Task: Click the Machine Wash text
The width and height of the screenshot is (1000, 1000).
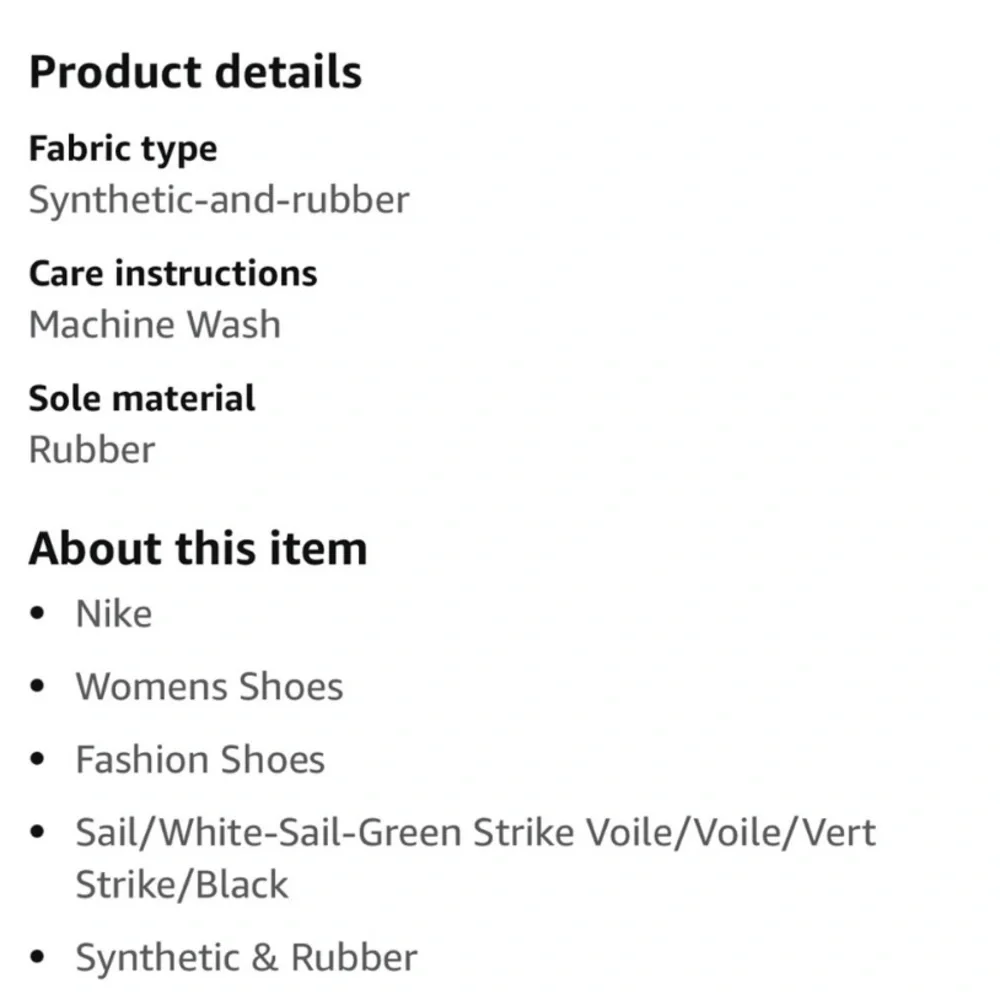Action: 155,324
